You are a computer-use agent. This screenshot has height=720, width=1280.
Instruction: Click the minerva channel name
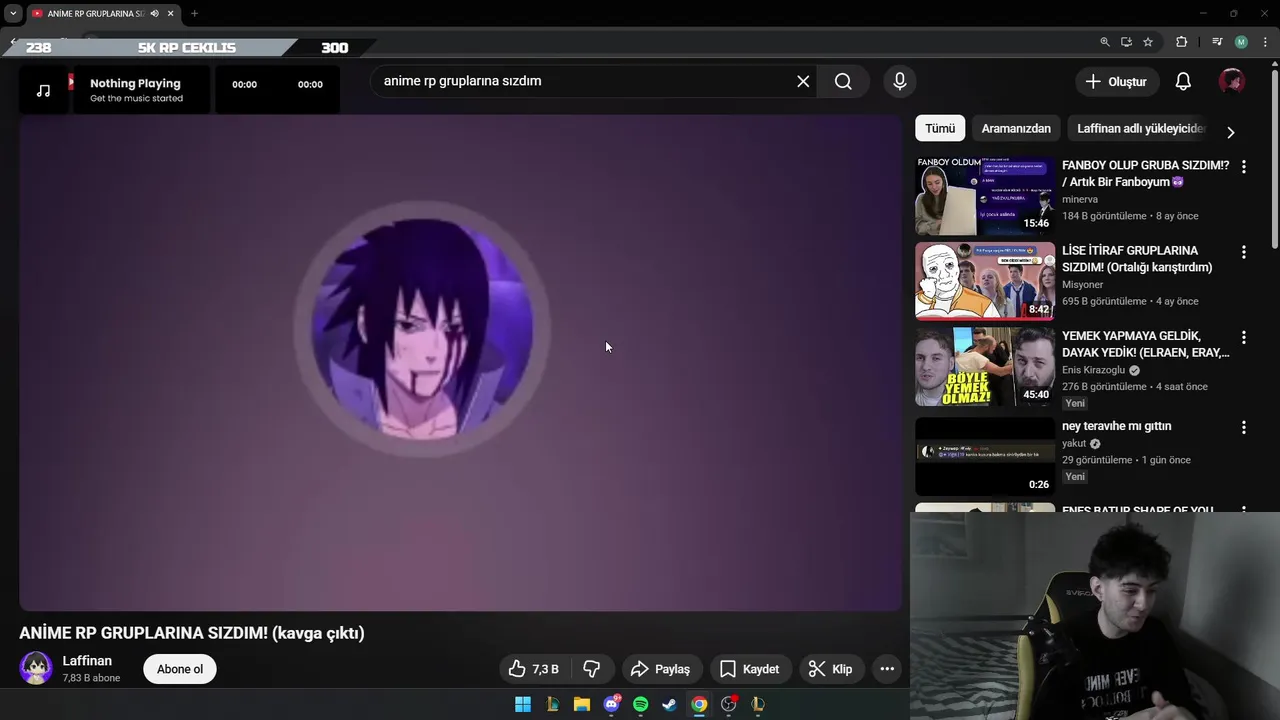point(1080,199)
